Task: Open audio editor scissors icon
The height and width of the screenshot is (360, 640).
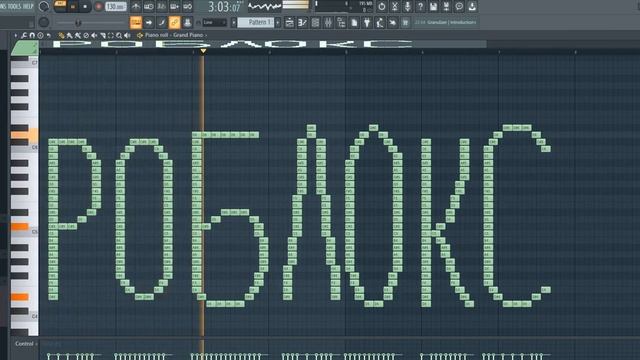Action: pyautogui.click(x=394, y=7)
